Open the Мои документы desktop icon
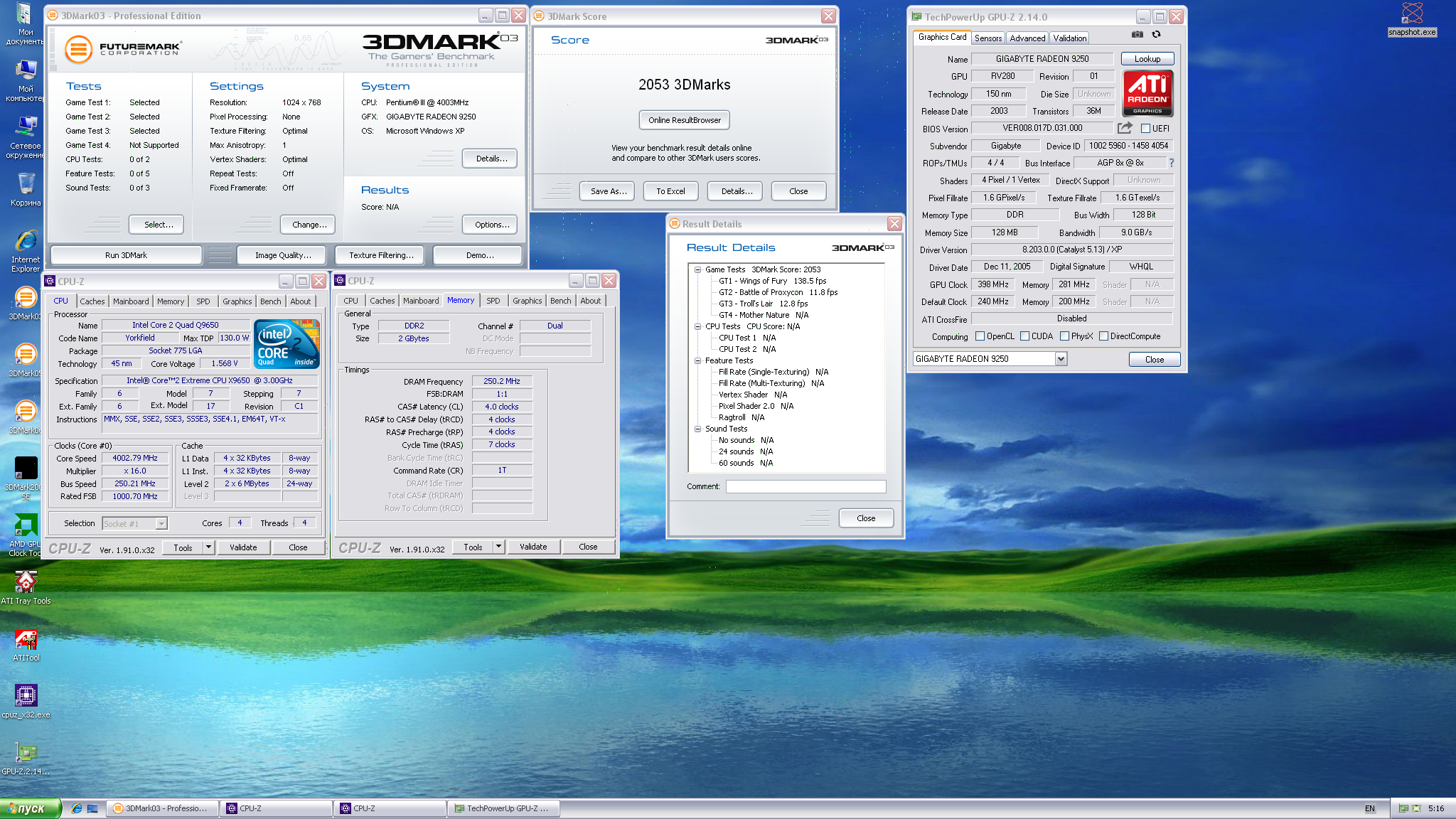 (26, 24)
